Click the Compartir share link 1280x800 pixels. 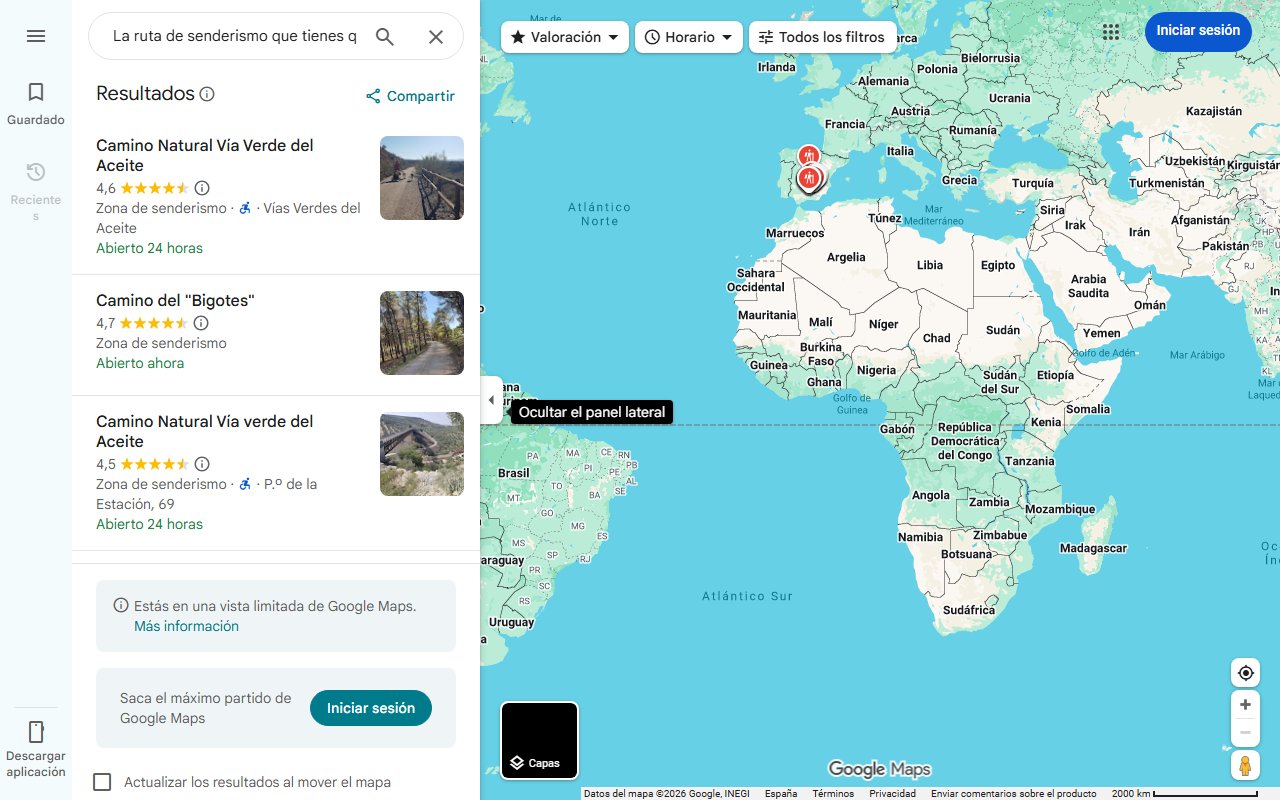(410, 96)
